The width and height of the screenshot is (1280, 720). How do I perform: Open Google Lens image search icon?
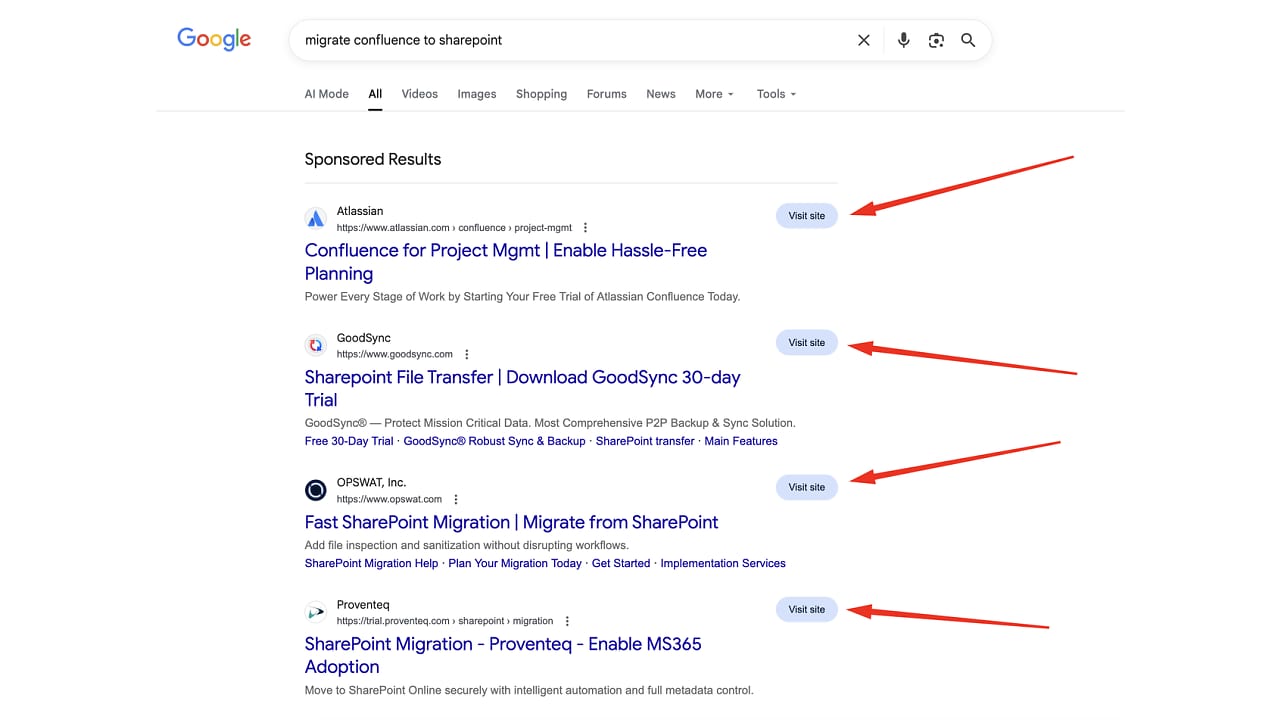[x=936, y=40]
